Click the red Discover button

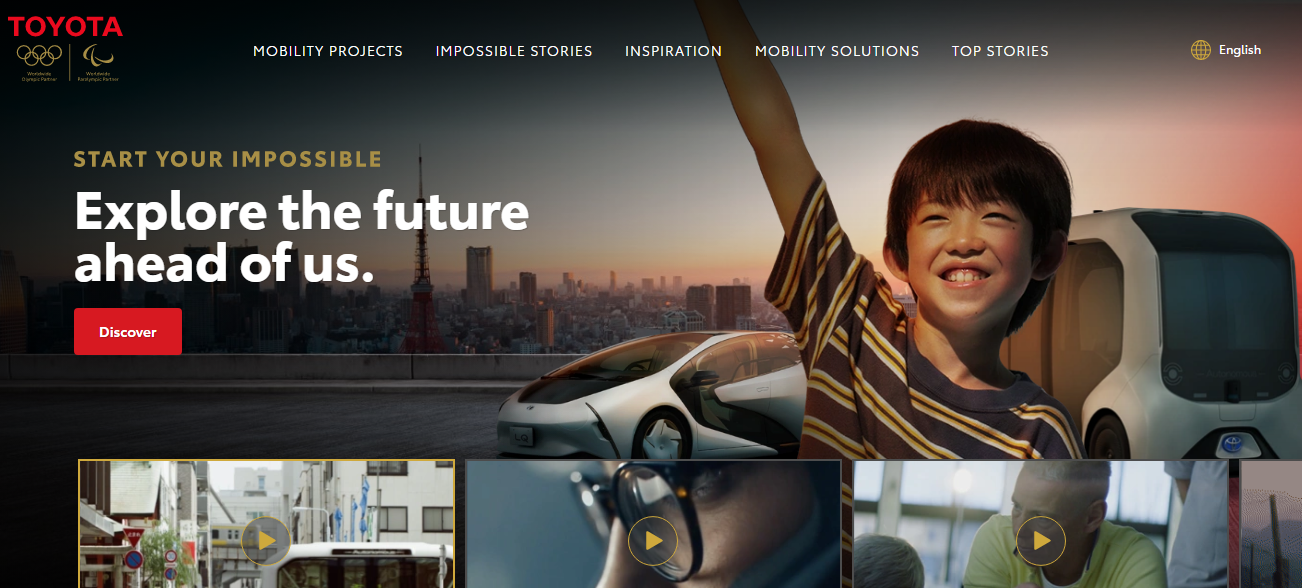pos(128,332)
